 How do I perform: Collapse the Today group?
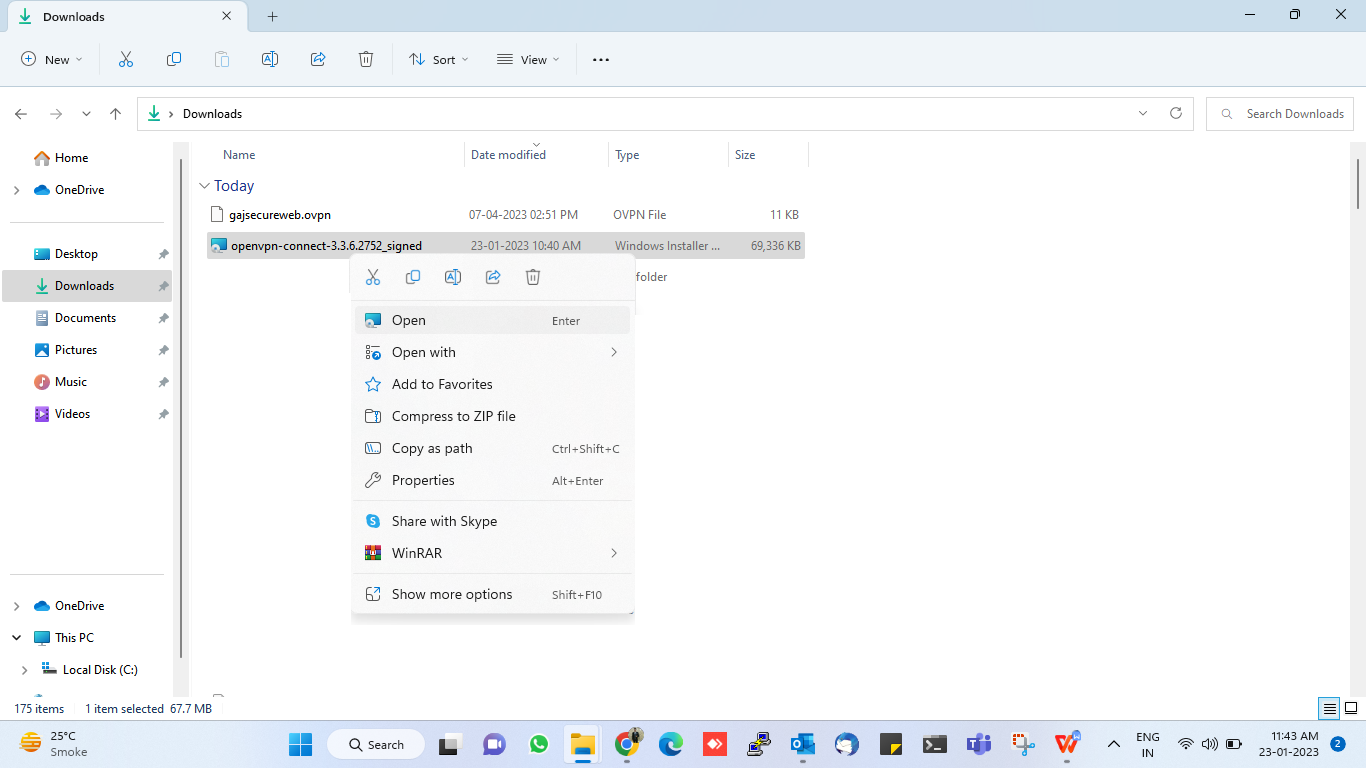(205, 186)
